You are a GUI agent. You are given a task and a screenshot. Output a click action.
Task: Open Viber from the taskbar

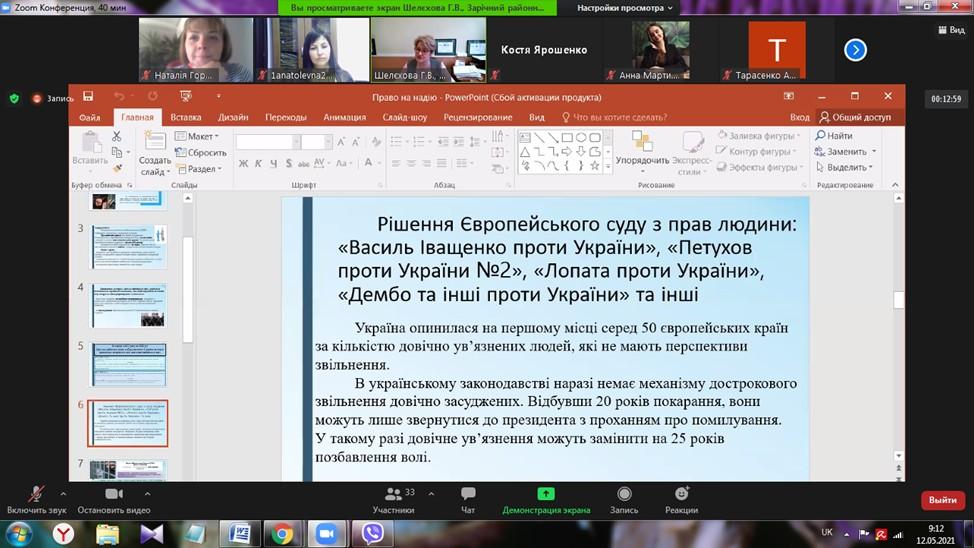pos(374,534)
